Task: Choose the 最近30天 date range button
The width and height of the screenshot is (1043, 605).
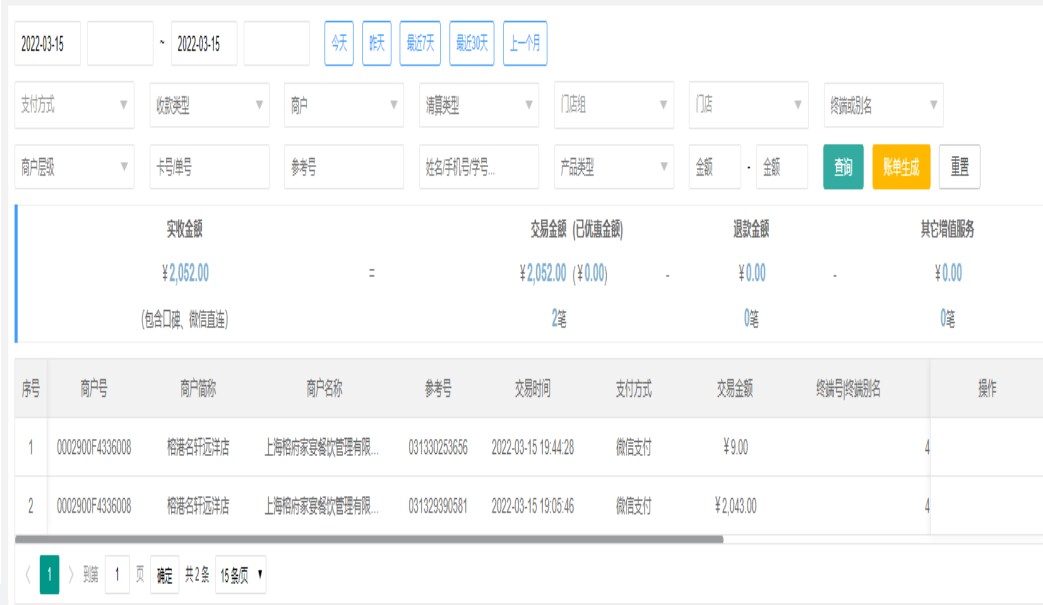Action: [472, 44]
